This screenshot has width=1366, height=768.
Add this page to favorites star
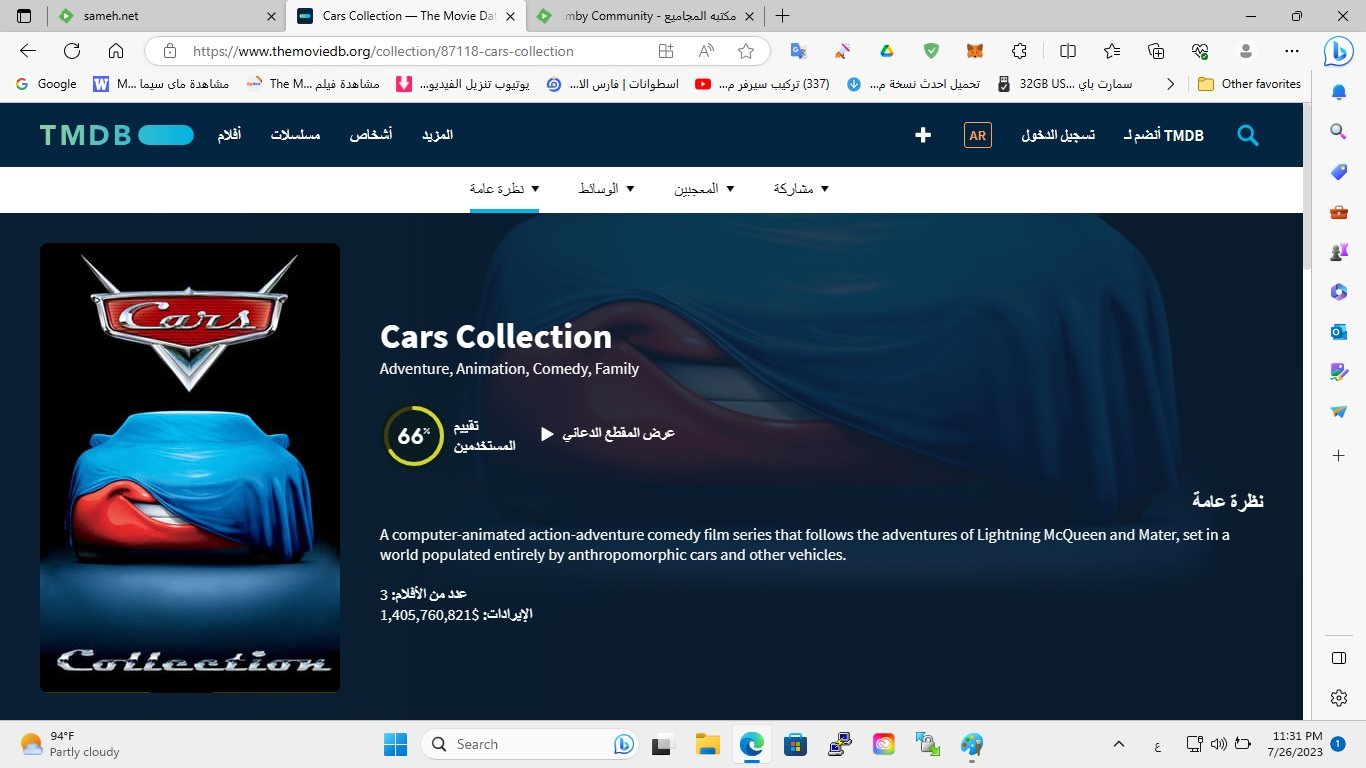click(746, 51)
